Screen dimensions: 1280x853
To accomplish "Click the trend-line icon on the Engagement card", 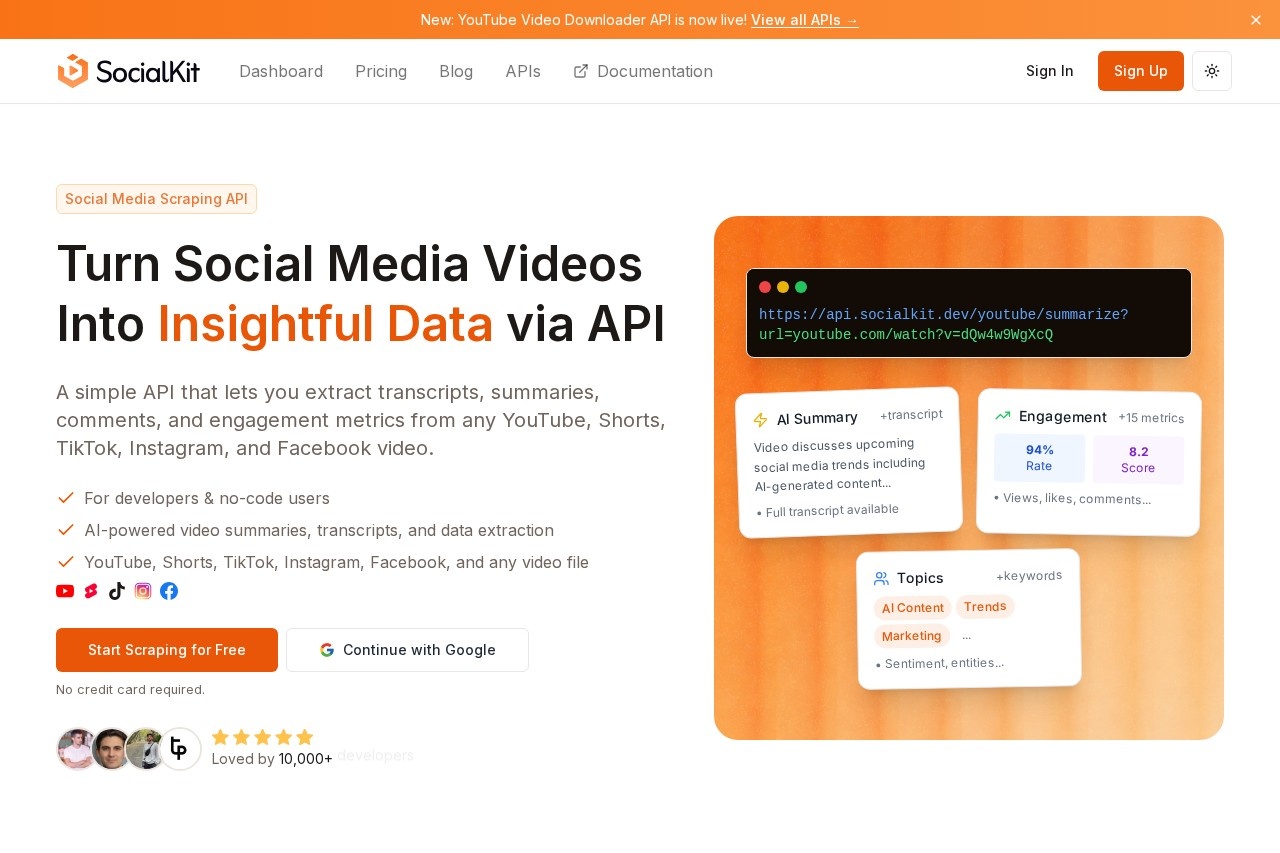I will click(x=1003, y=417).
